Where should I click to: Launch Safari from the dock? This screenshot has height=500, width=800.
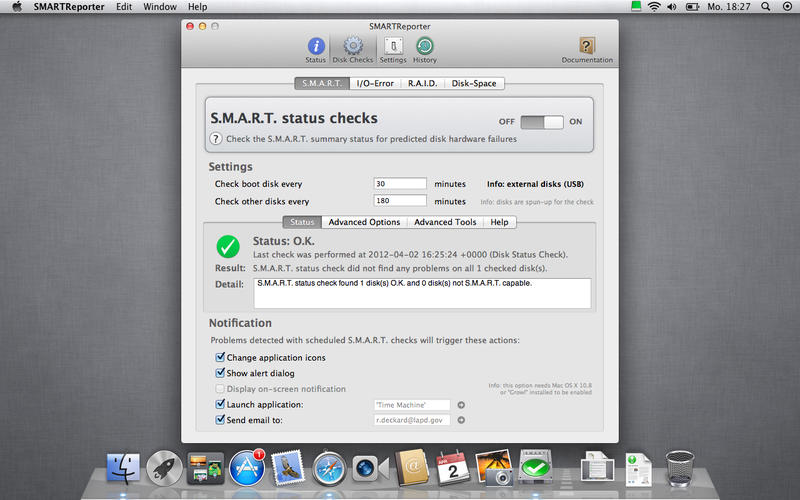(329, 468)
